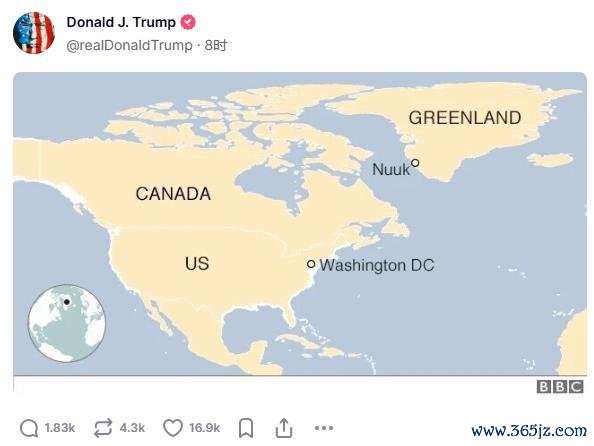Open Donald J. Trump profile name
The image size is (594, 446).
[121, 22]
